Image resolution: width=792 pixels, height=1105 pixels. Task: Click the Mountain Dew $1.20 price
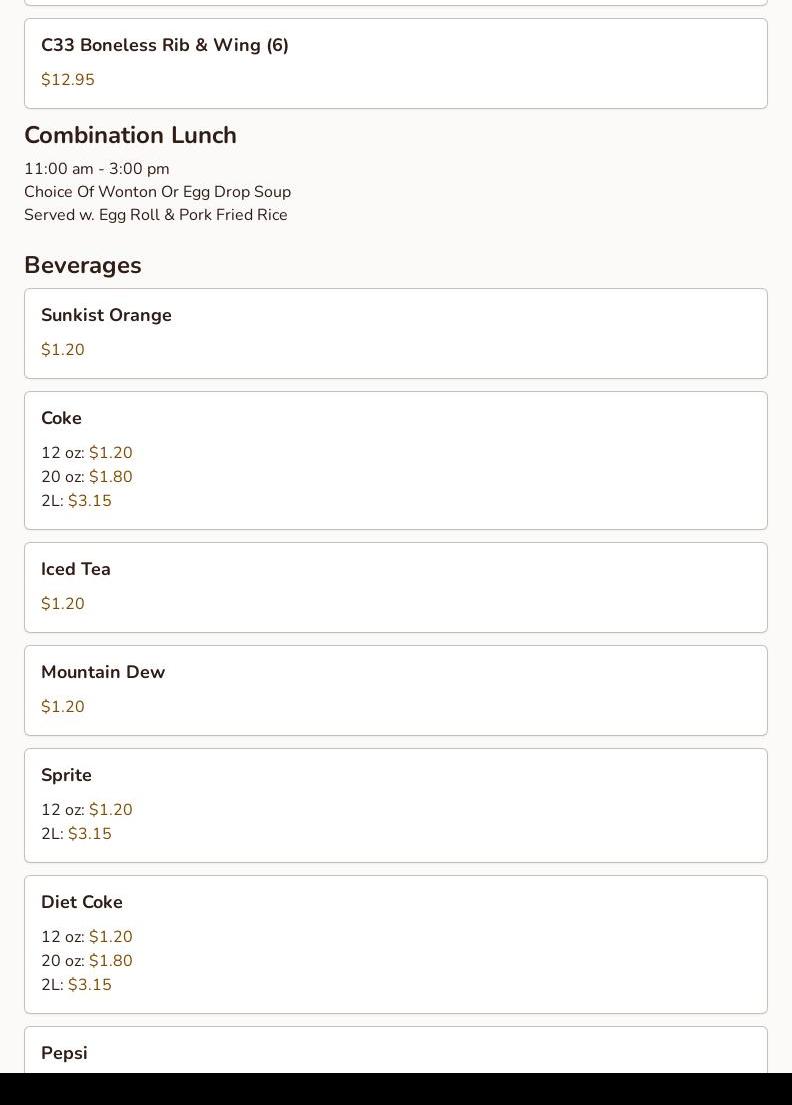62,707
